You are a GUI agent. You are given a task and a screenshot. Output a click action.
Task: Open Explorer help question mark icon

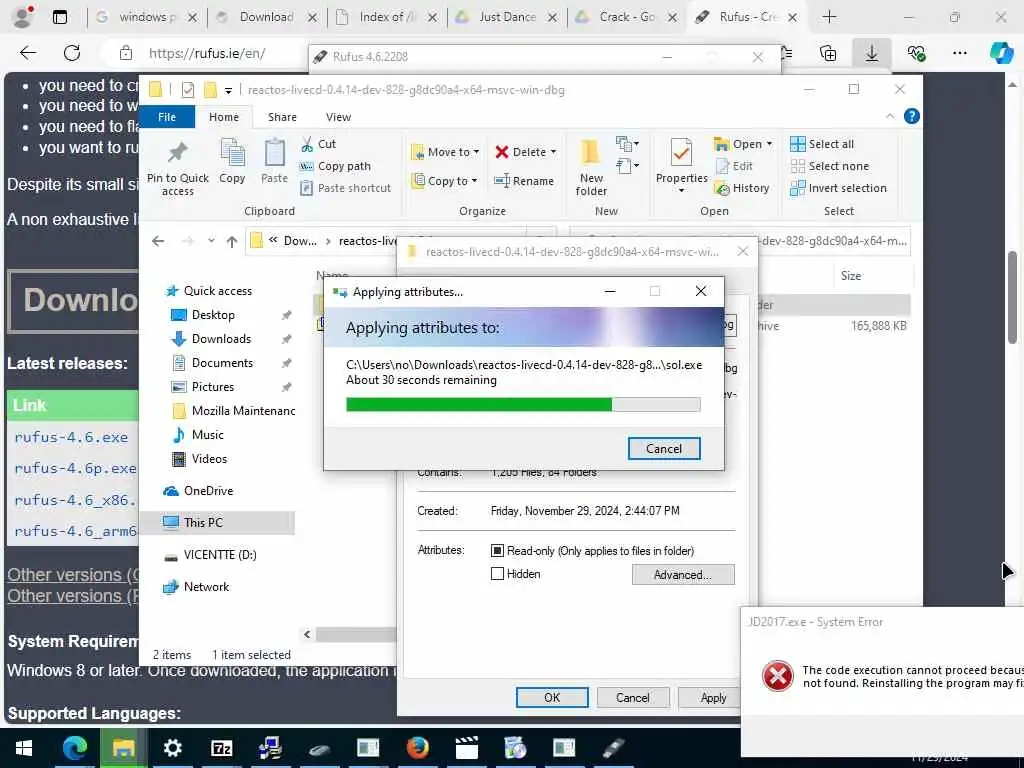[x=912, y=116]
